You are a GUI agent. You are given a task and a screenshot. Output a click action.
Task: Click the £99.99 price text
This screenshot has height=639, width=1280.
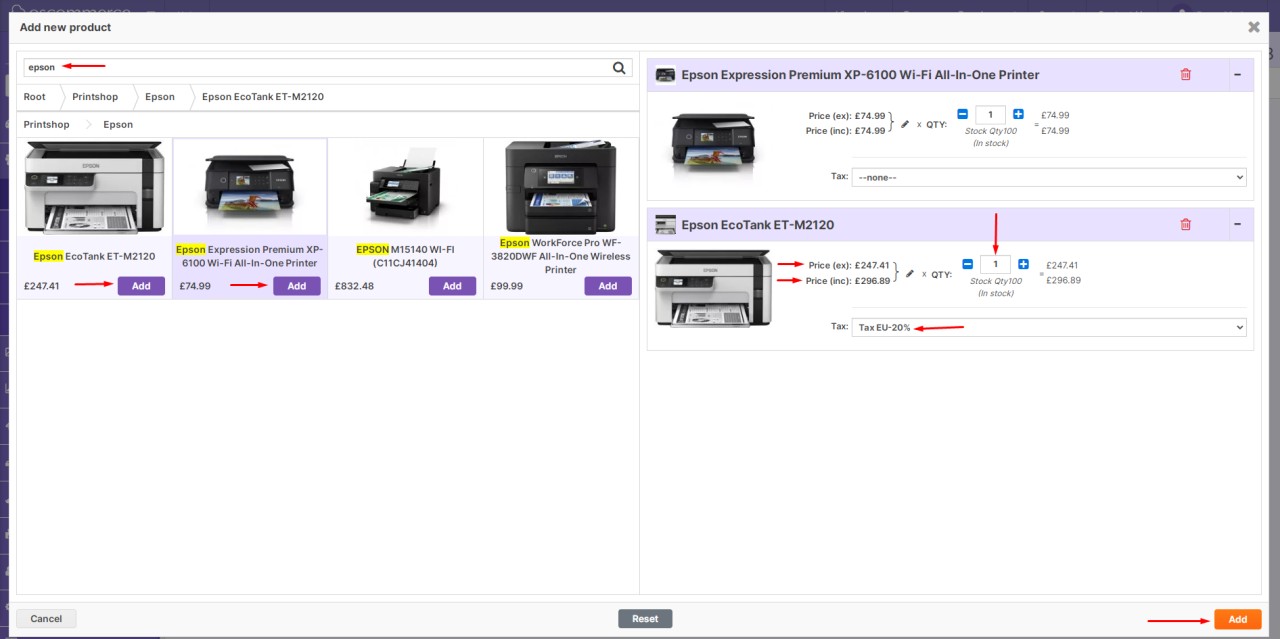tap(507, 286)
